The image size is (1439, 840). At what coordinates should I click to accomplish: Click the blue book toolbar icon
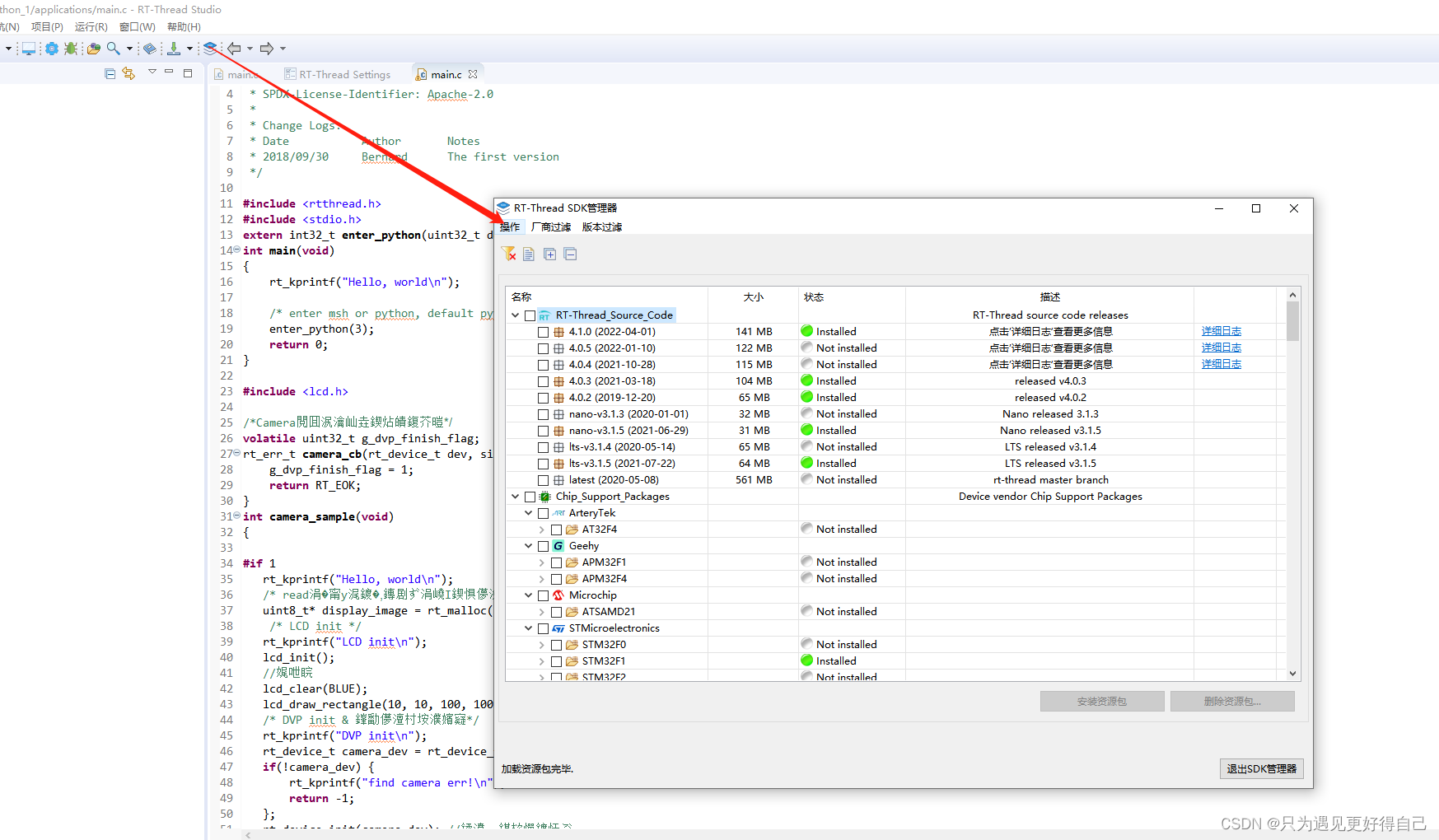tap(149, 49)
